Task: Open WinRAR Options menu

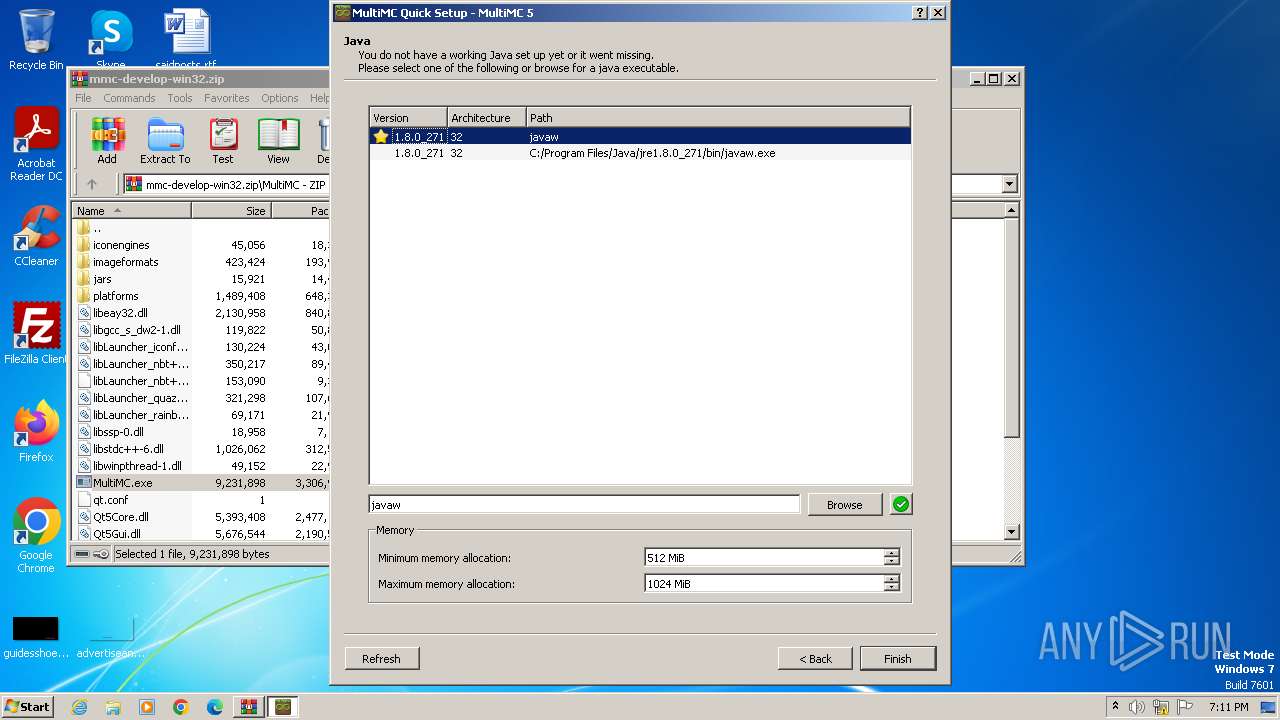Action: (x=280, y=98)
